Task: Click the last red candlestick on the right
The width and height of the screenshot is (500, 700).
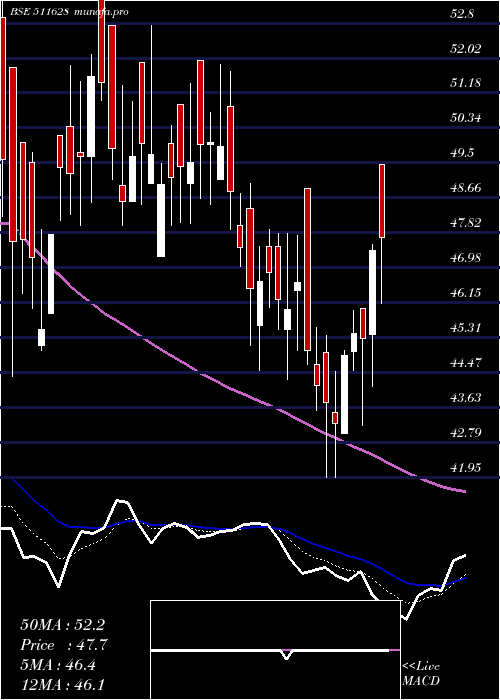Action: tap(382, 201)
